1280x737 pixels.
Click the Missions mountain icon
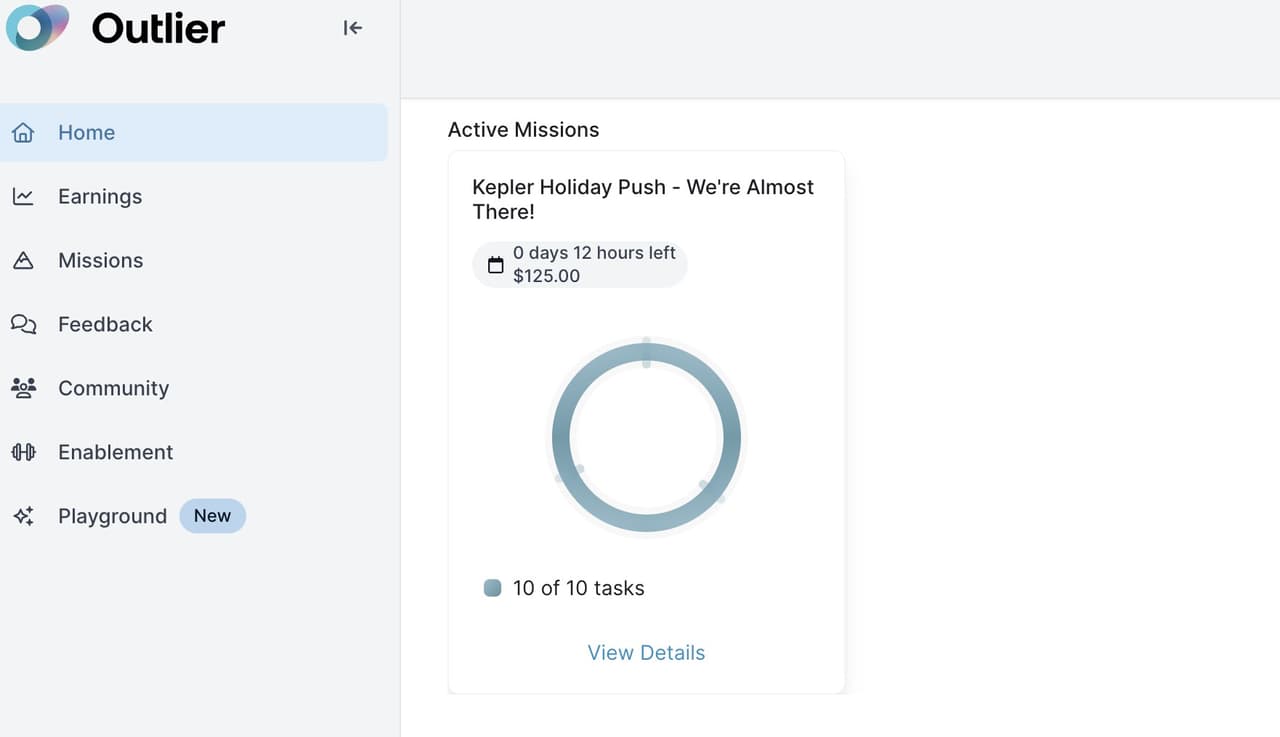(x=23, y=261)
